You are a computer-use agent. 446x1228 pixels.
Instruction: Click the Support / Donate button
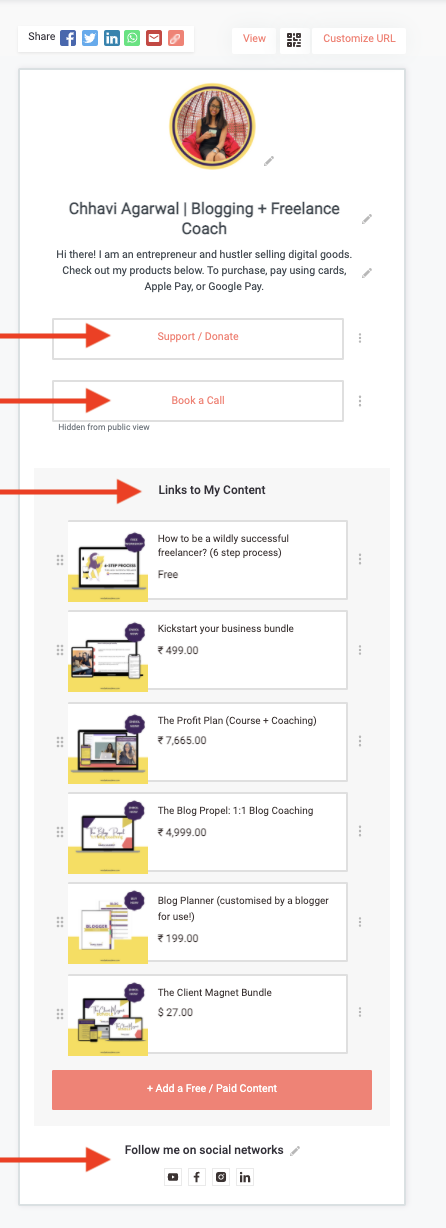point(198,338)
